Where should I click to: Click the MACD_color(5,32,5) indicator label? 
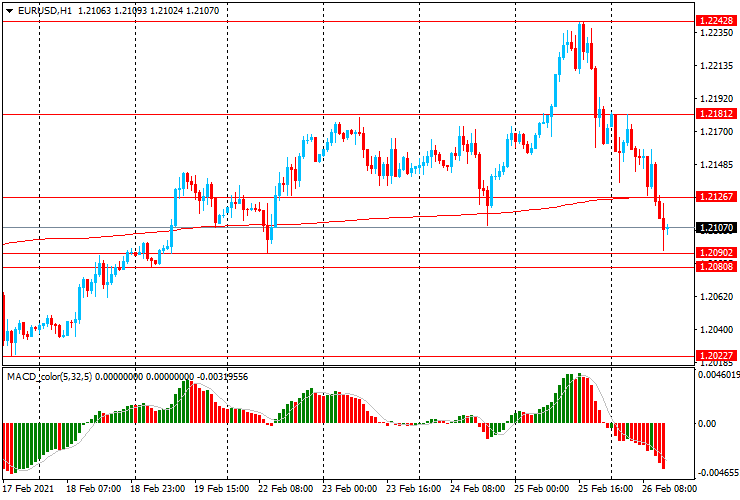tap(50, 377)
